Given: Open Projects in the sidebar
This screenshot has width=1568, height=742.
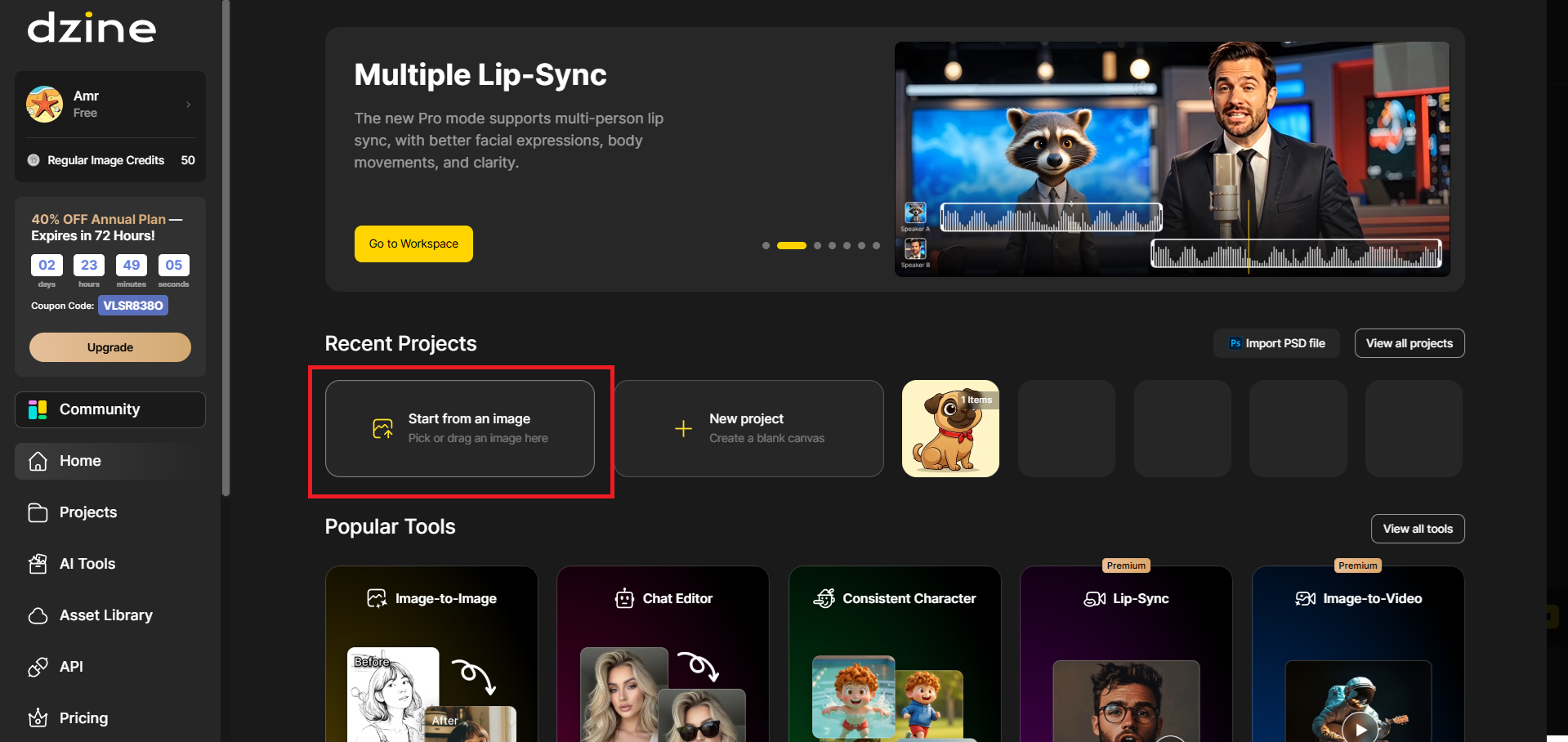Looking at the screenshot, I should pyautogui.click(x=110, y=512).
